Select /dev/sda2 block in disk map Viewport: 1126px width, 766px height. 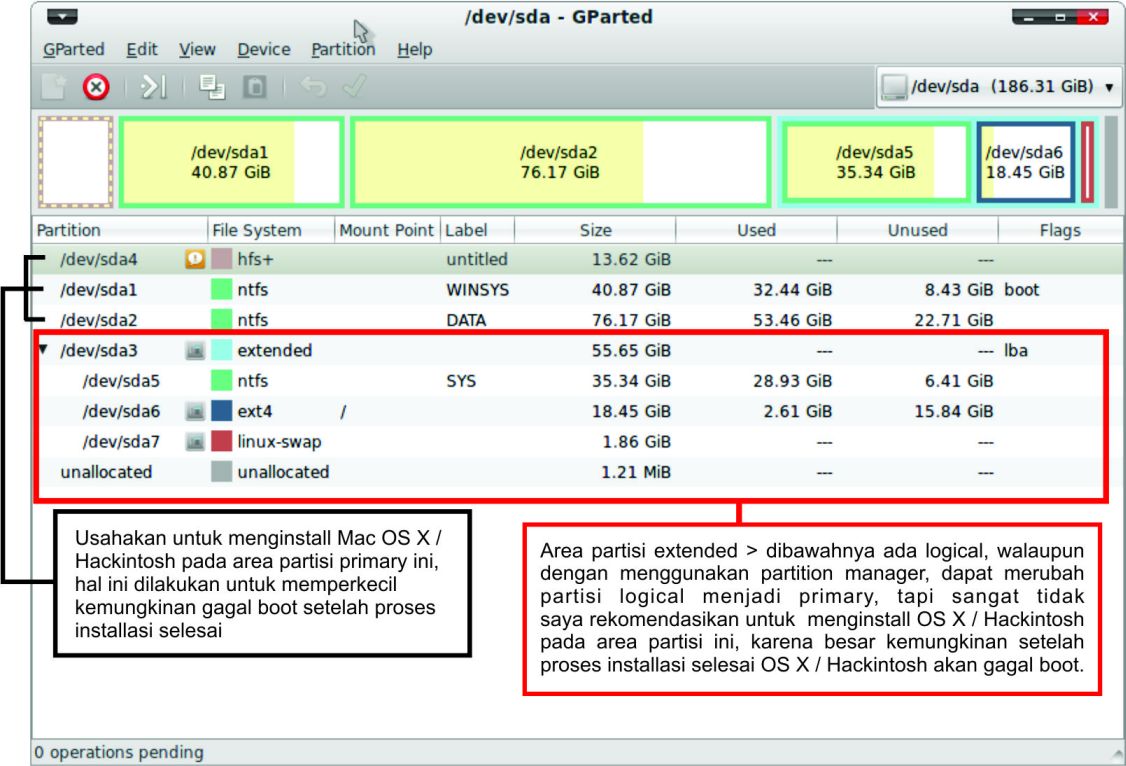click(x=560, y=162)
